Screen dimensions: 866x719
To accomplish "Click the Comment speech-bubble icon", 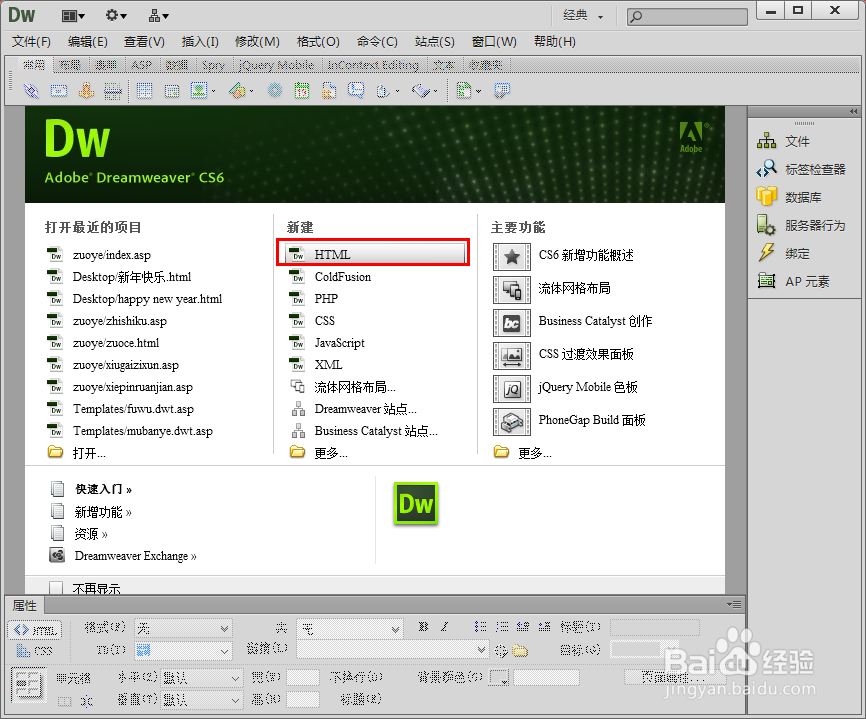I will coord(356,90).
